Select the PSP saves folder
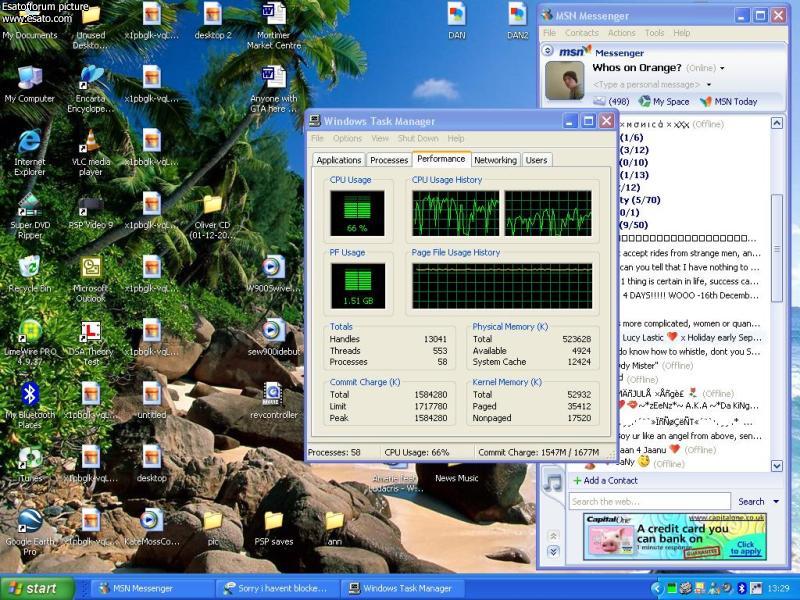 pyautogui.click(x=274, y=528)
